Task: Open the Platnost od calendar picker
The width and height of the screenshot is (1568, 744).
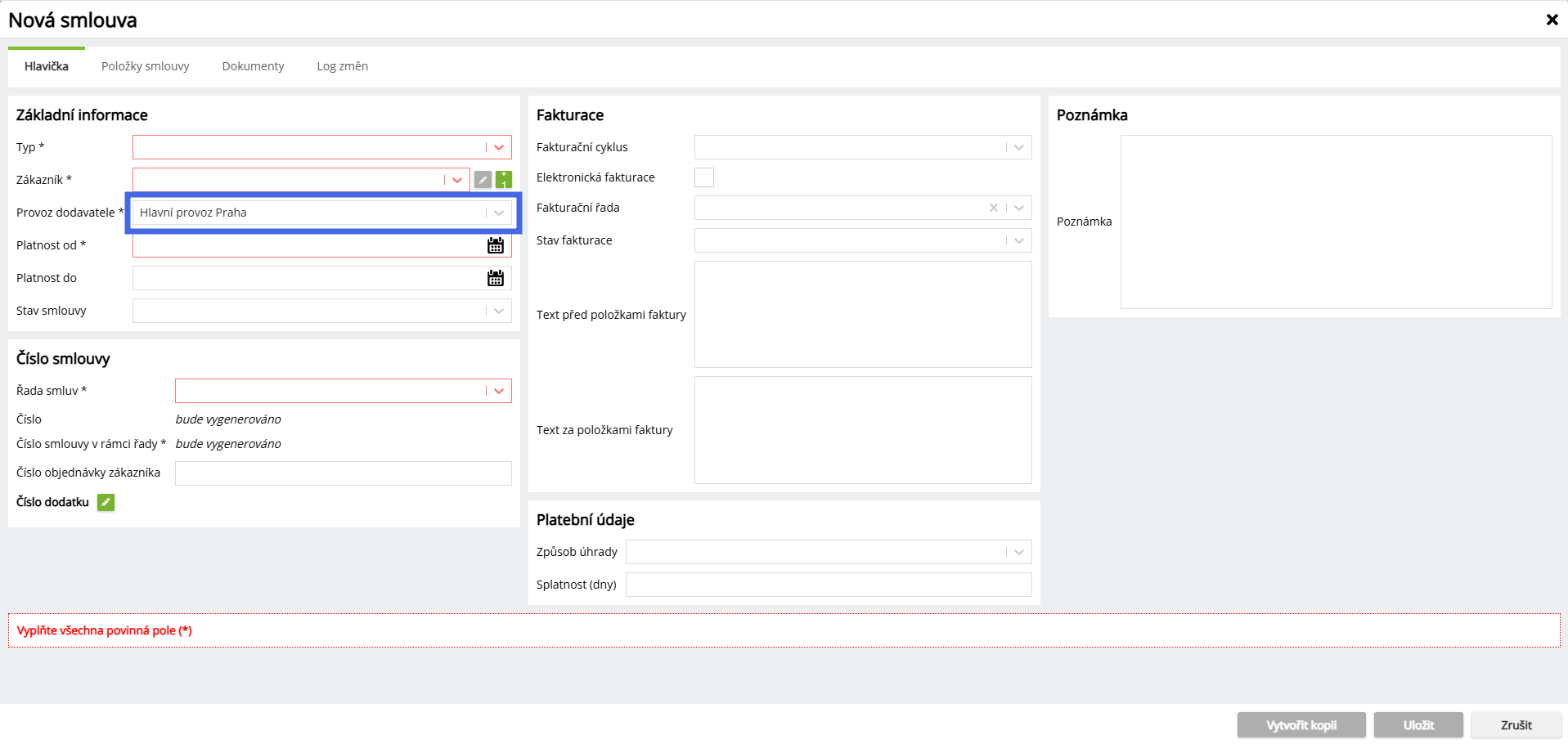Action: tap(496, 245)
